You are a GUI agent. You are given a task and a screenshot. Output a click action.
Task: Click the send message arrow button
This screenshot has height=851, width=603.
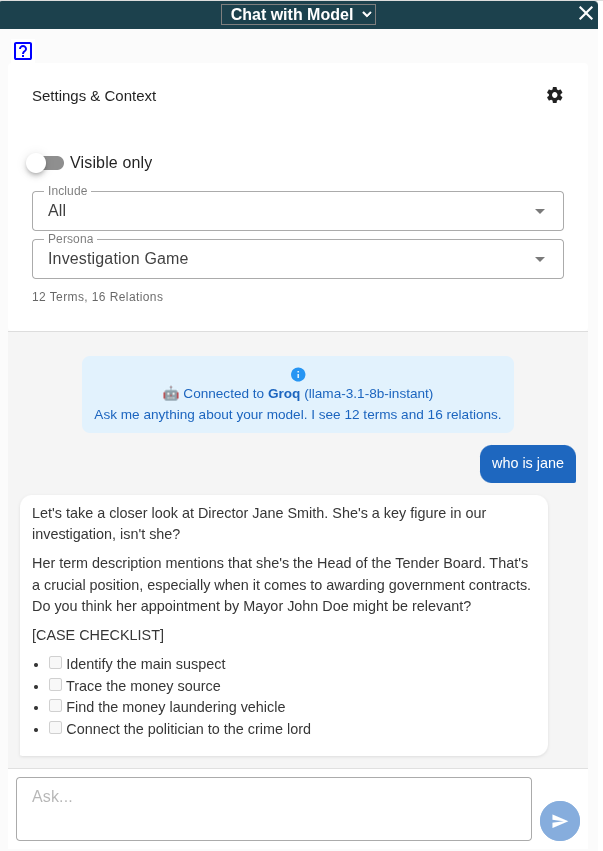(x=560, y=821)
